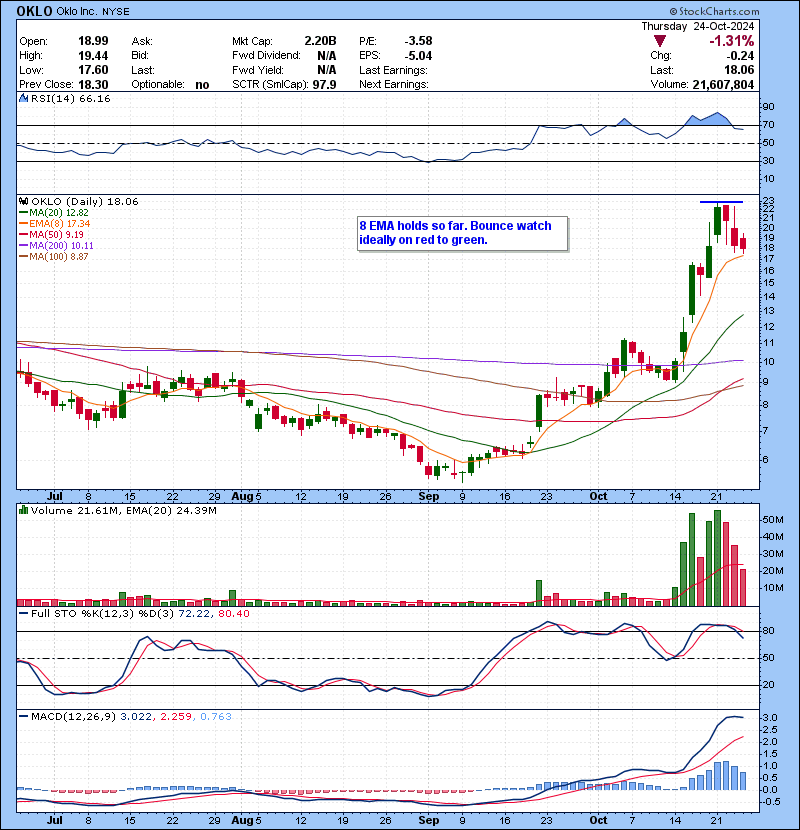Click the Stochastic %D value 80.40

tap(233, 614)
